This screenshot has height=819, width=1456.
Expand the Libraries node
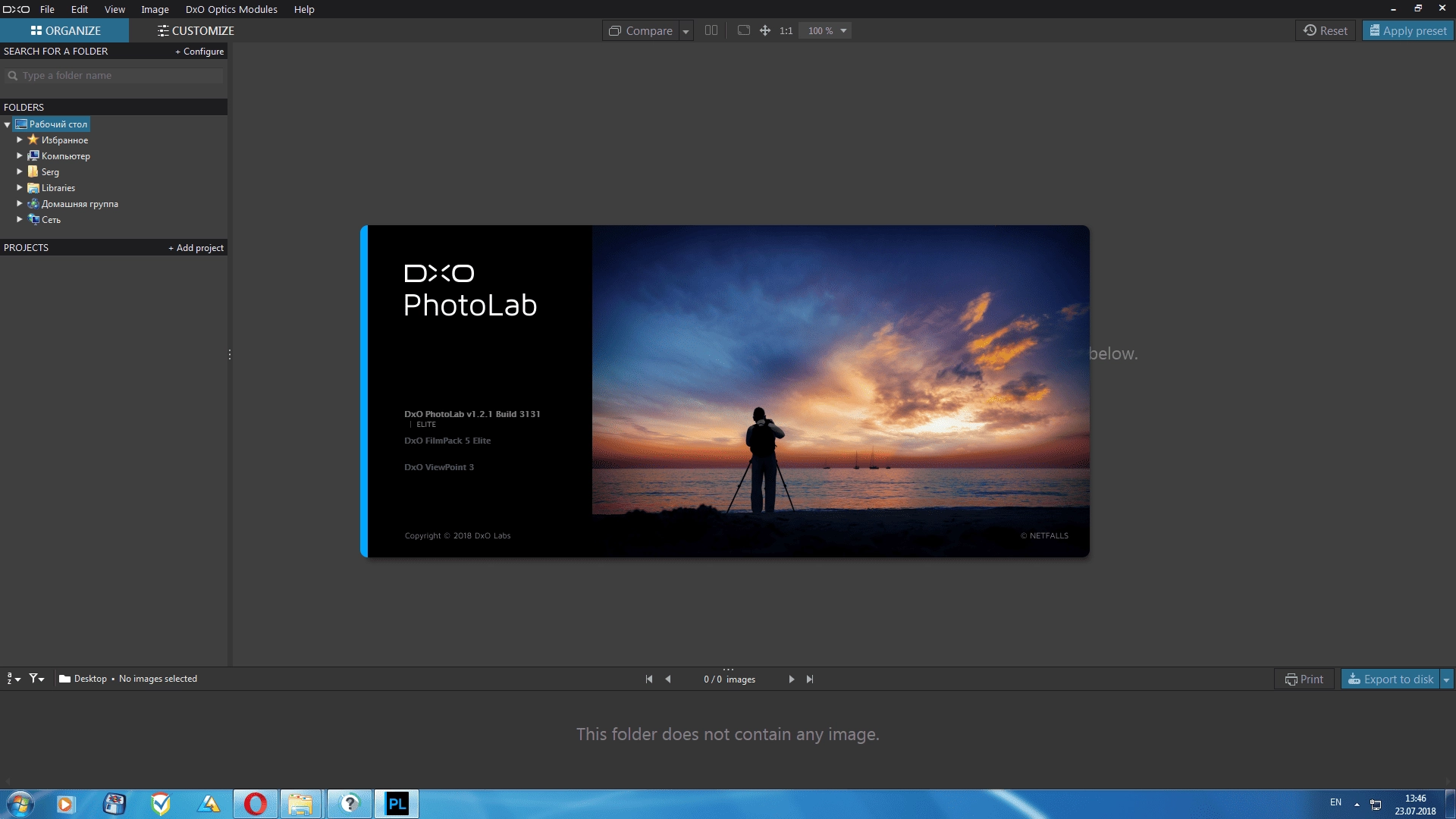(20, 187)
